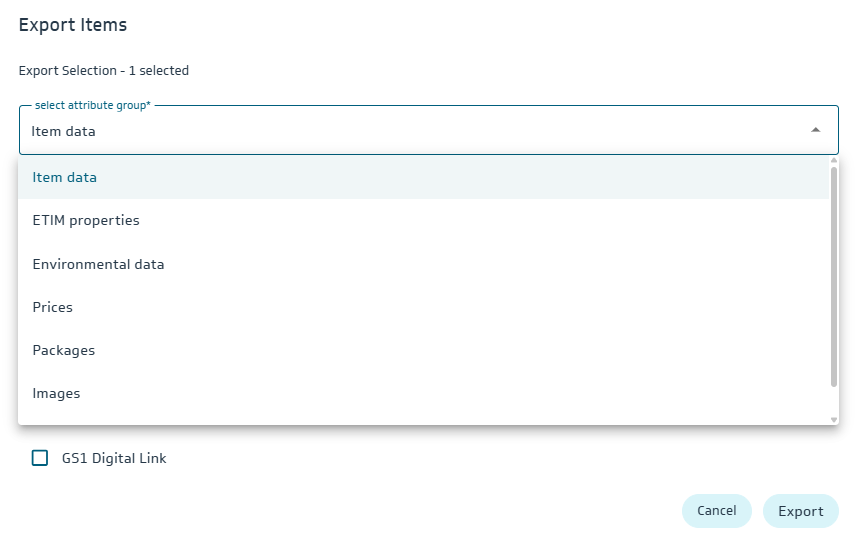857x538 pixels.
Task: Click the scroll down arrow in list
Action: [x=834, y=420]
